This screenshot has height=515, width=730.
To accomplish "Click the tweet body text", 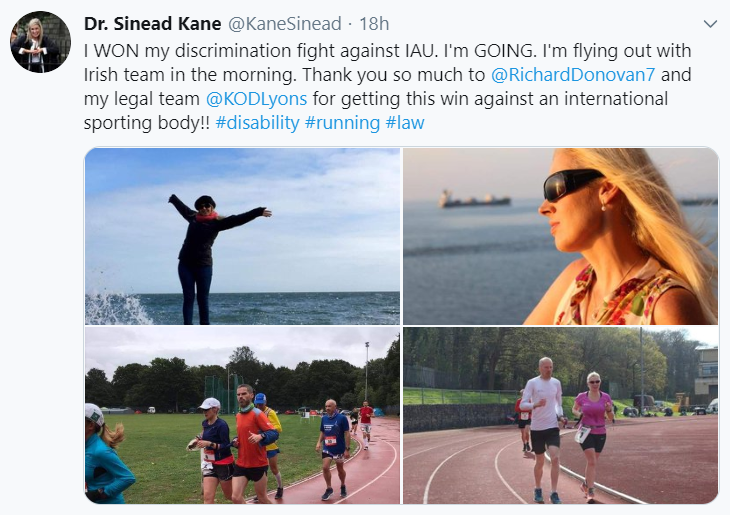I will coord(387,87).
